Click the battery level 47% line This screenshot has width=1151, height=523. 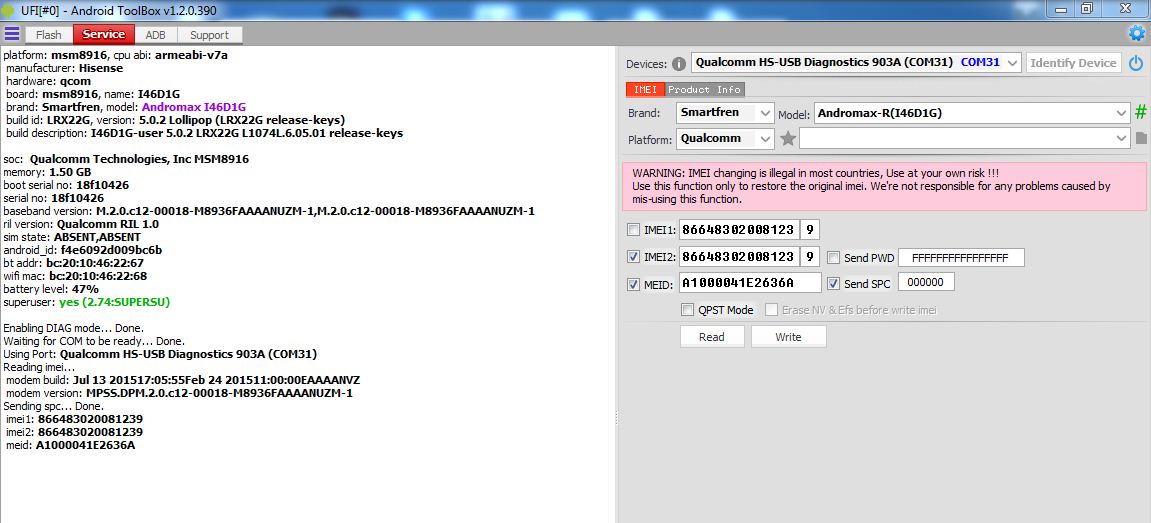(51, 289)
